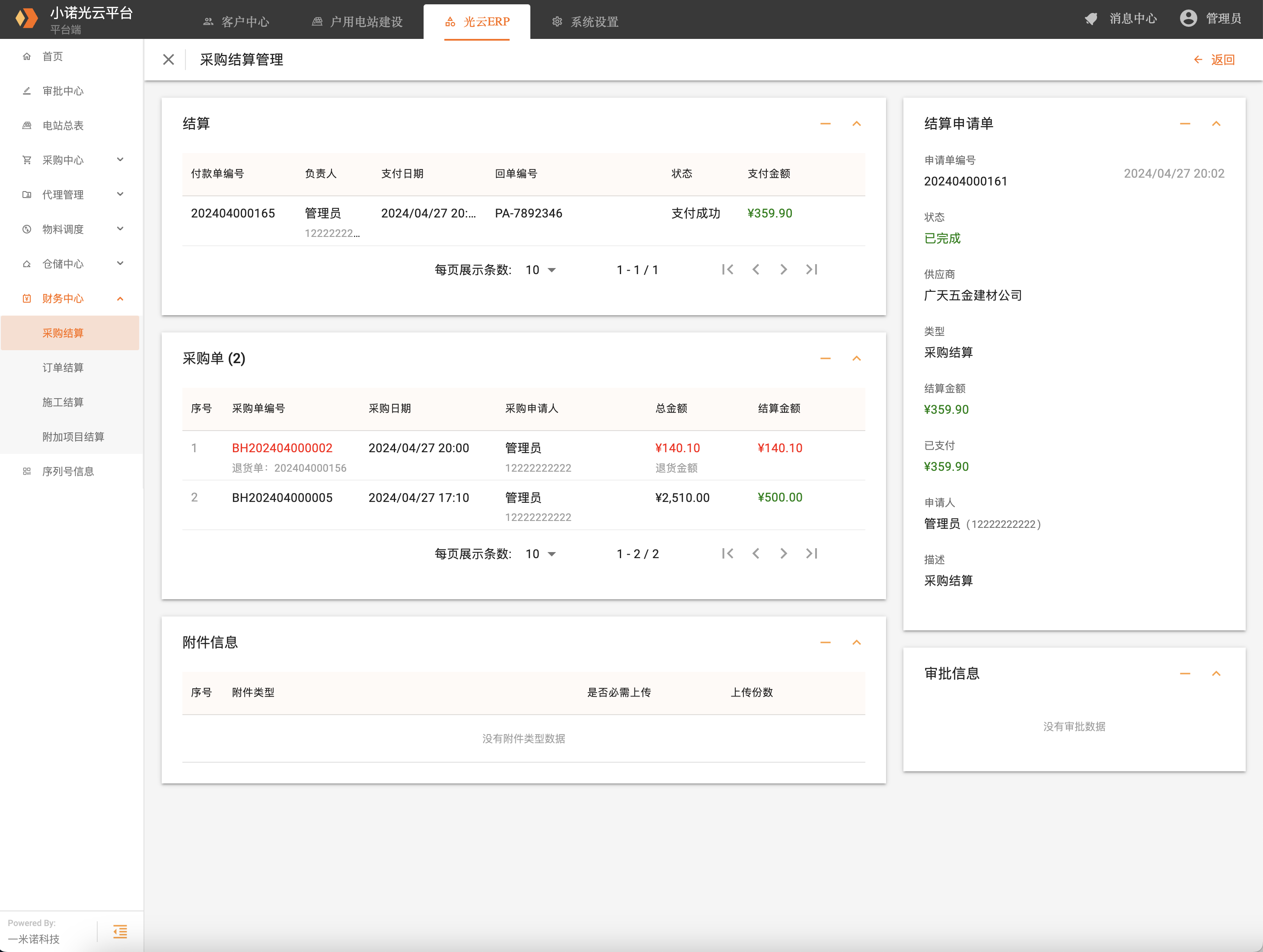The height and width of the screenshot is (952, 1263).
Task: Click the 返回 back link
Action: point(1215,59)
